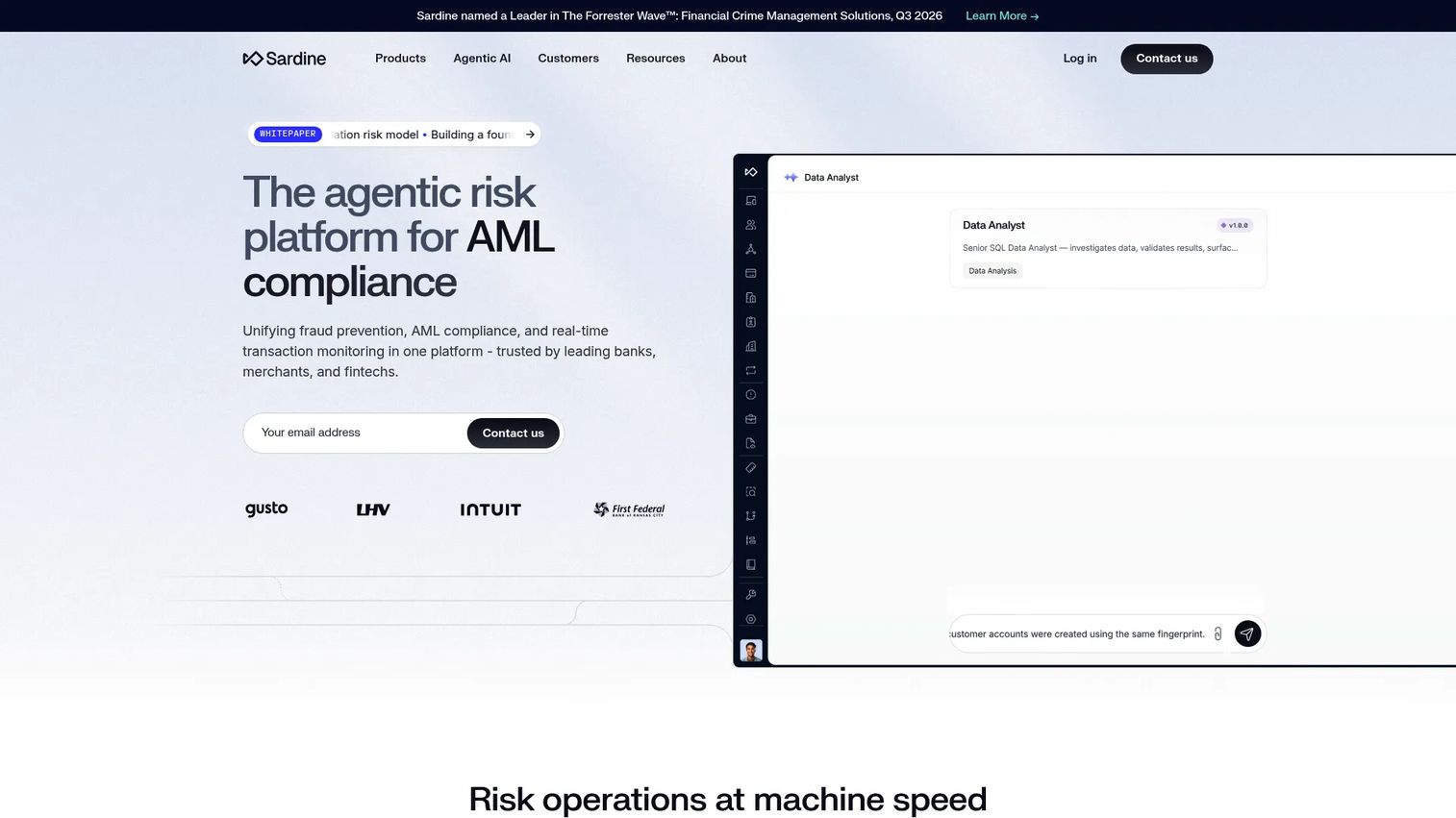
Task: Click the header Contact us button
Action: (1167, 59)
